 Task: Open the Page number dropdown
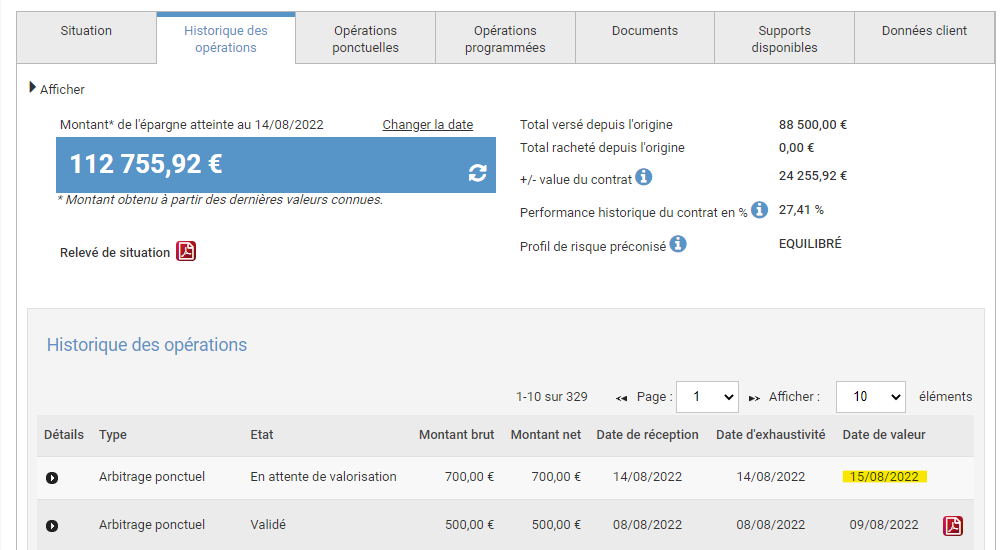point(707,397)
